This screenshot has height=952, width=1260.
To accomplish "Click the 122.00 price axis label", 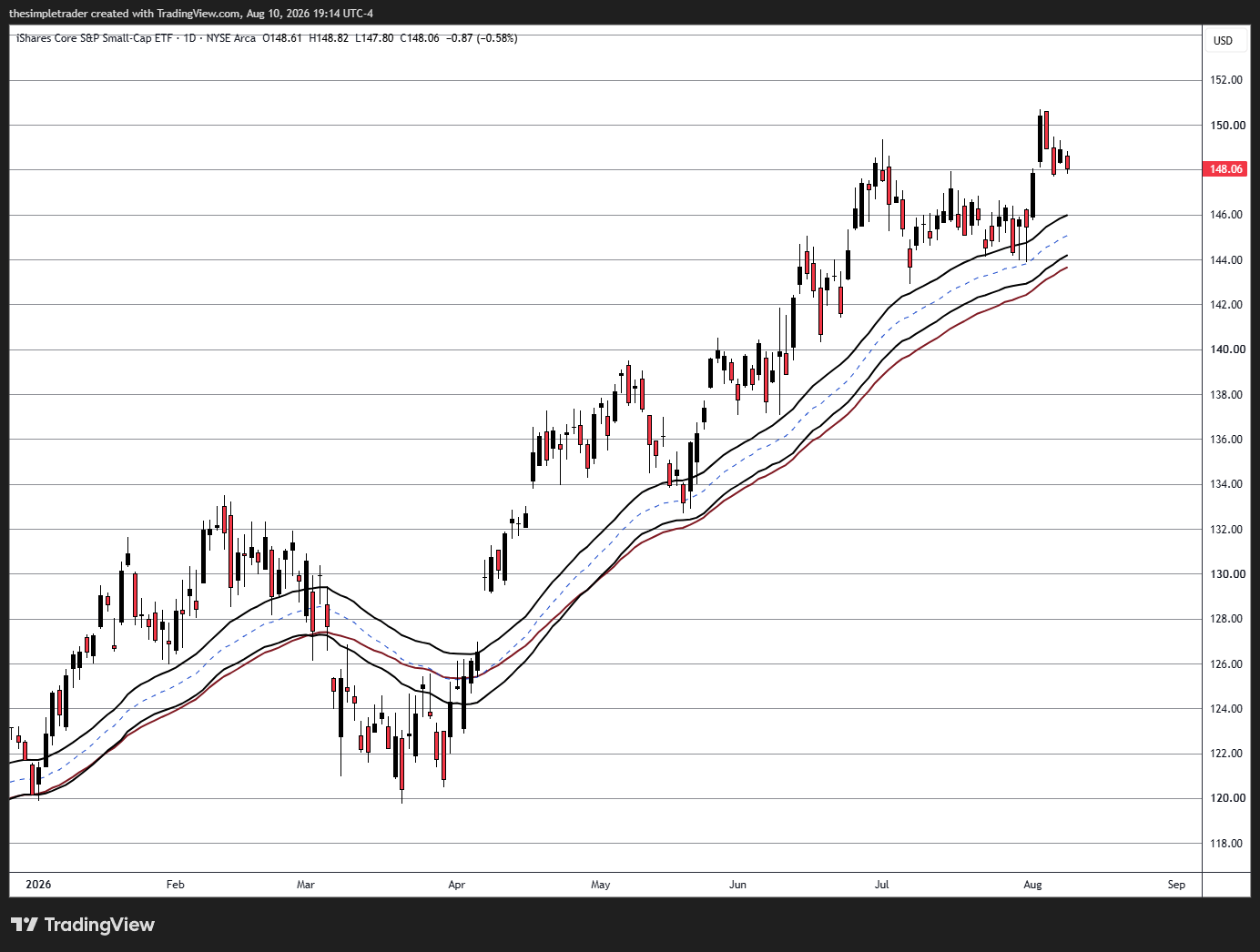I will [1226, 754].
